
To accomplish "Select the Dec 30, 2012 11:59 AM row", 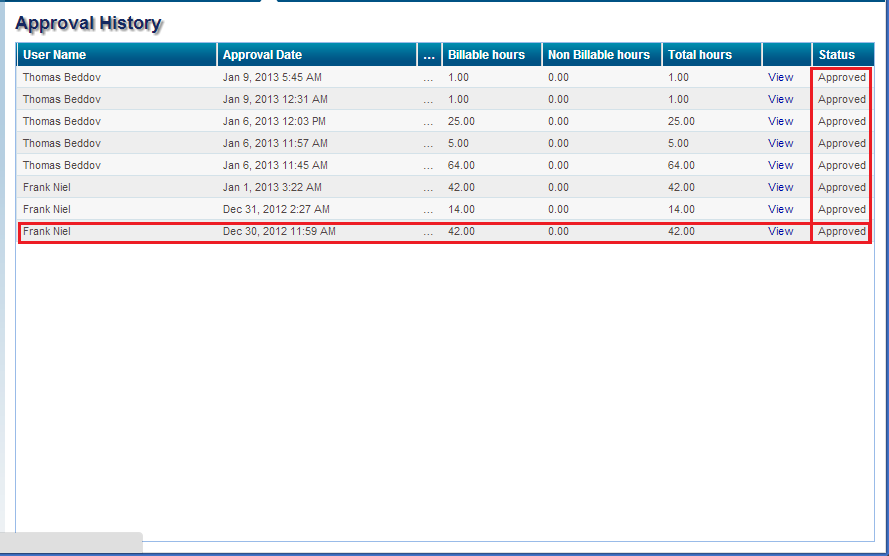I will click(279, 231).
